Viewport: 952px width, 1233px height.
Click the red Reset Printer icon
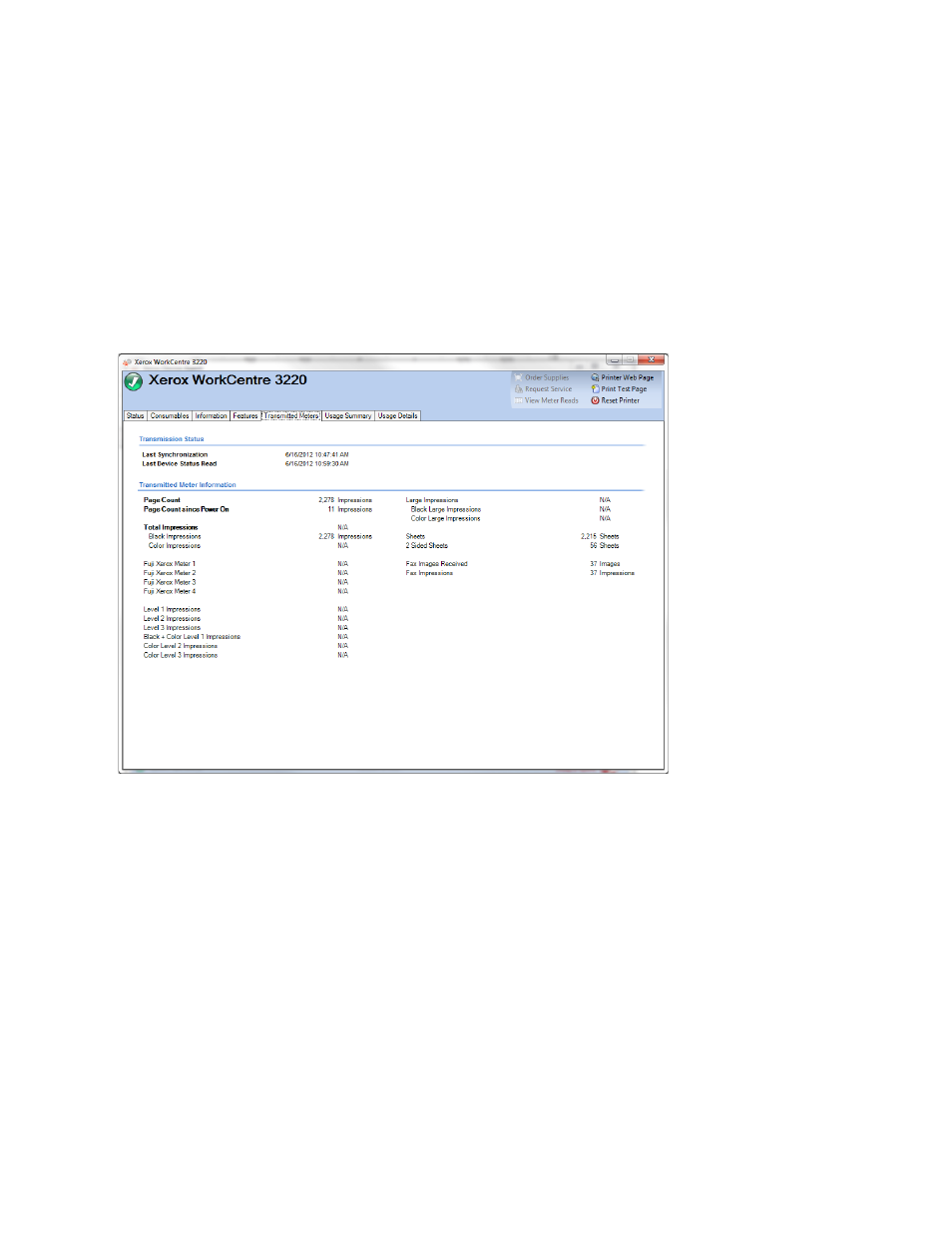pyautogui.click(x=595, y=400)
